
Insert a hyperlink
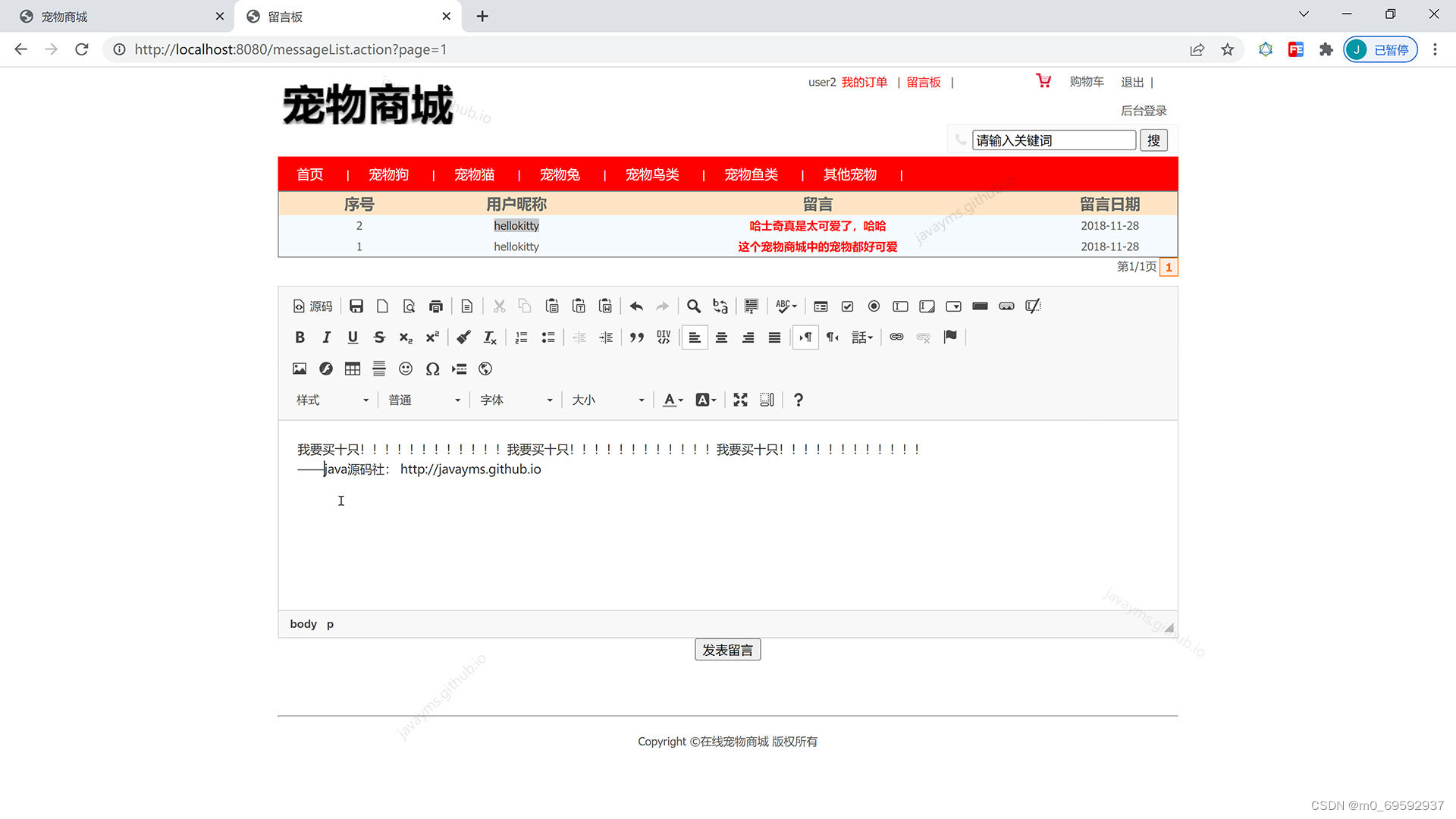click(x=896, y=337)
